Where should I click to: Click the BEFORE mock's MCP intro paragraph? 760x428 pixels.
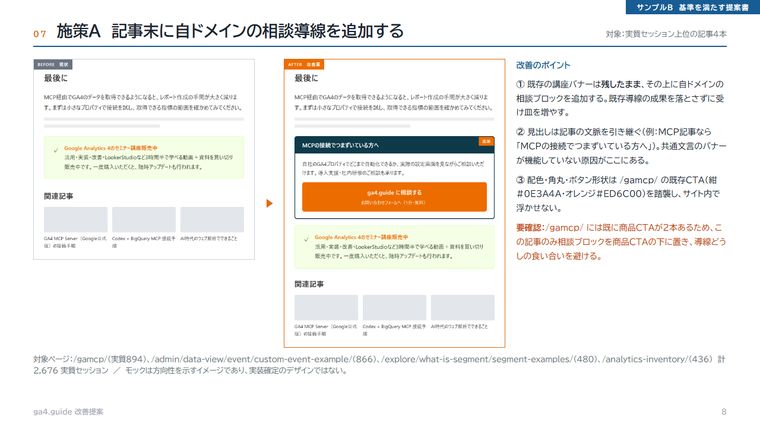[143, 102]
